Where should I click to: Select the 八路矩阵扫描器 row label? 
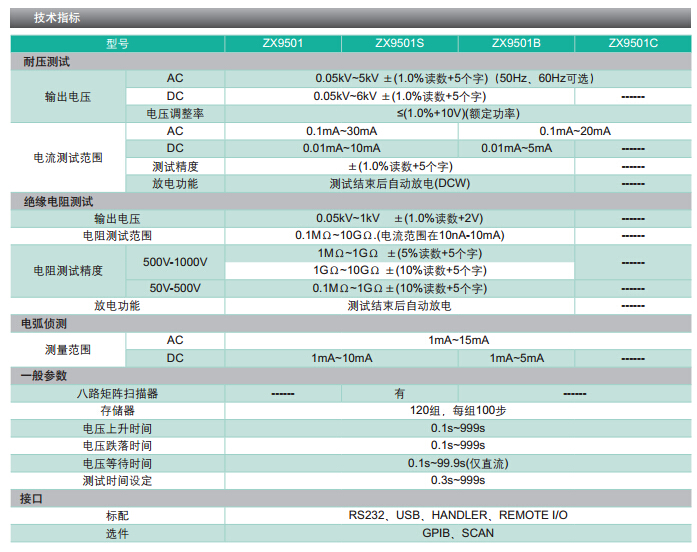(x=117, y=394)
